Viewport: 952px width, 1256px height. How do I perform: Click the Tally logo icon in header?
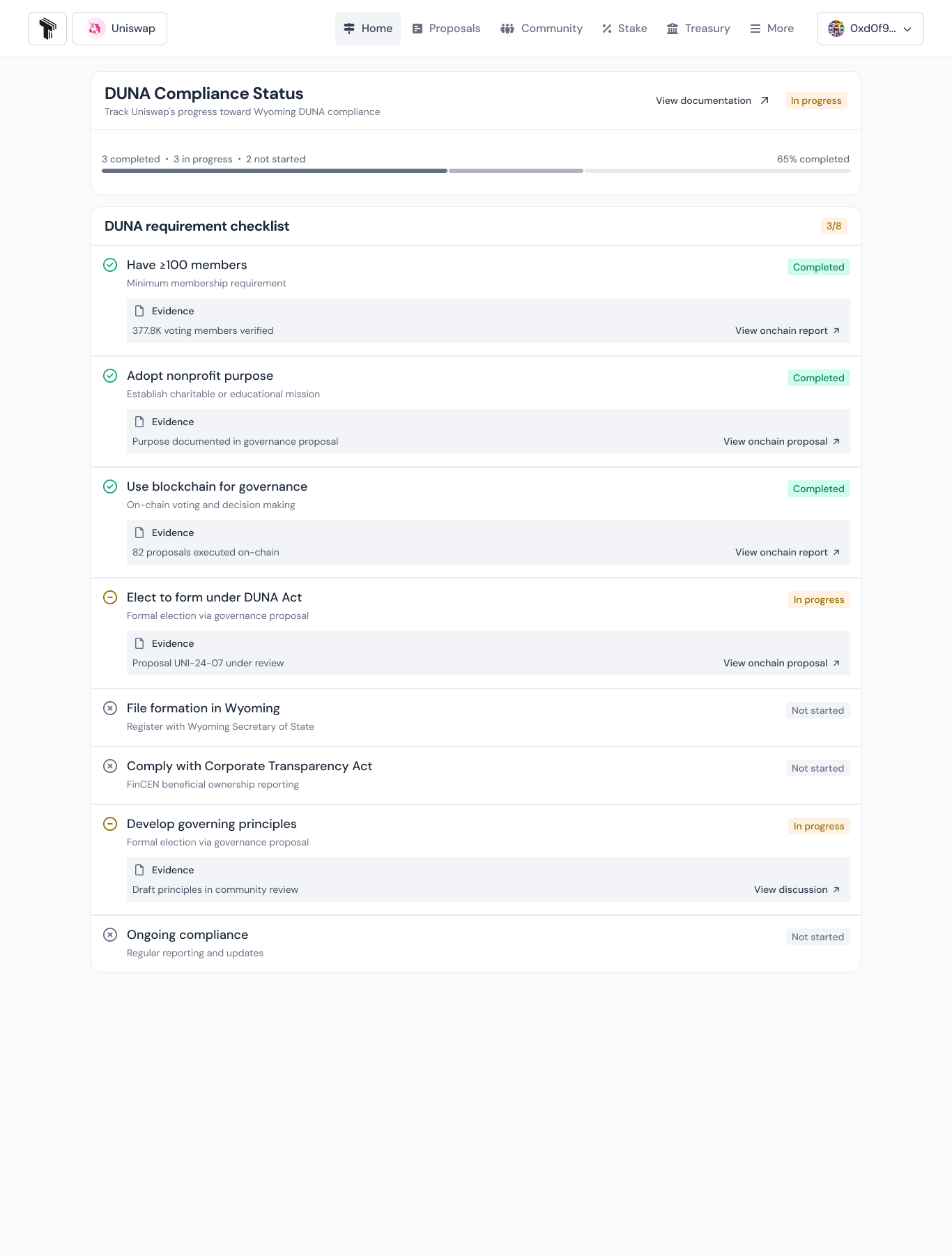point(47,29)
